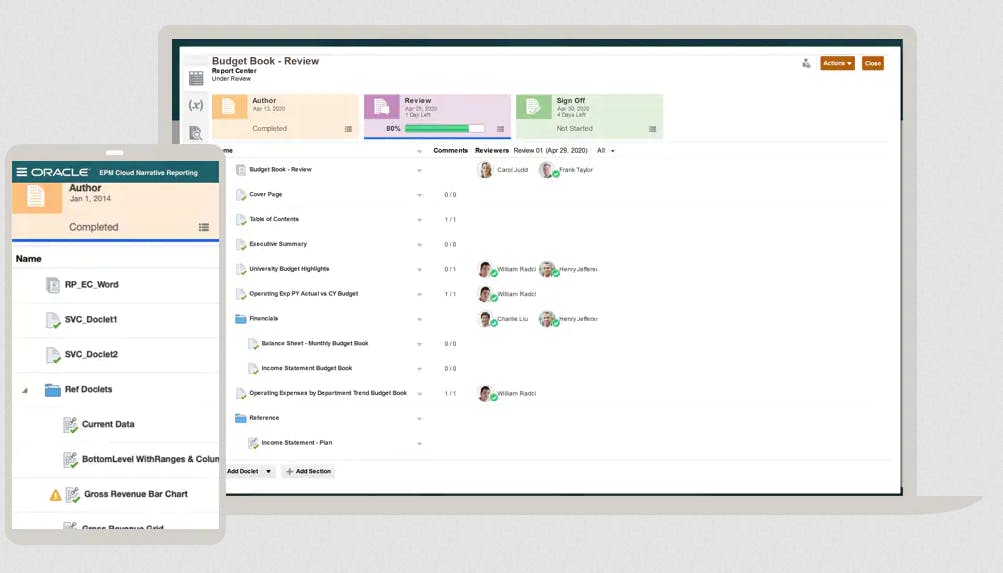Click the Reviewers column header
The width and height of the screenshot is (1003, 573).
point(492,151)
